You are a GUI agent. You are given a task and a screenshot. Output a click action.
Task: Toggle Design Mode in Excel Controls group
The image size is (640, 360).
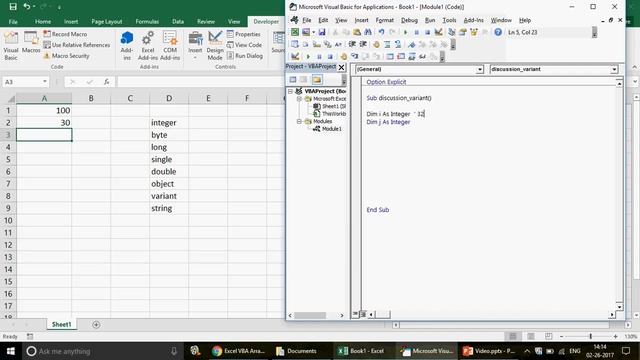tap(215, 45)
